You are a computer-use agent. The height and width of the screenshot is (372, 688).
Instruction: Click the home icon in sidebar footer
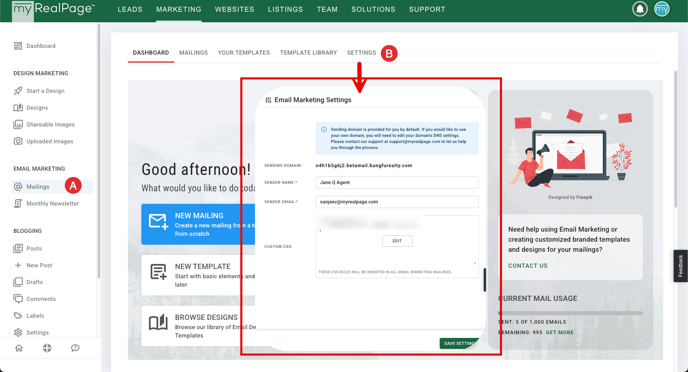pyautogui.click(x=19, y=348)
